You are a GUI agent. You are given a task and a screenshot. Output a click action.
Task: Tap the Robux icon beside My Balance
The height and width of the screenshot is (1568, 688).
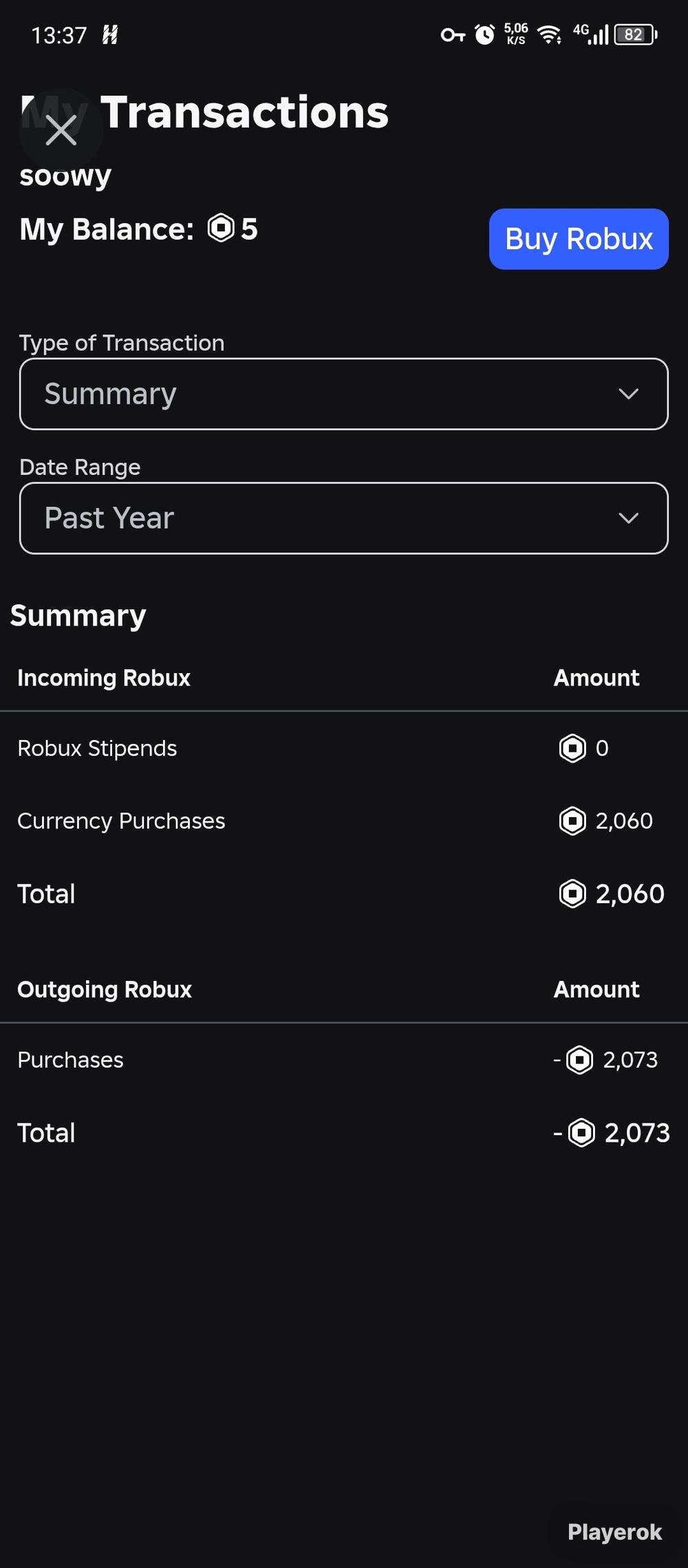pyautogui.click(x=221, y=228)
